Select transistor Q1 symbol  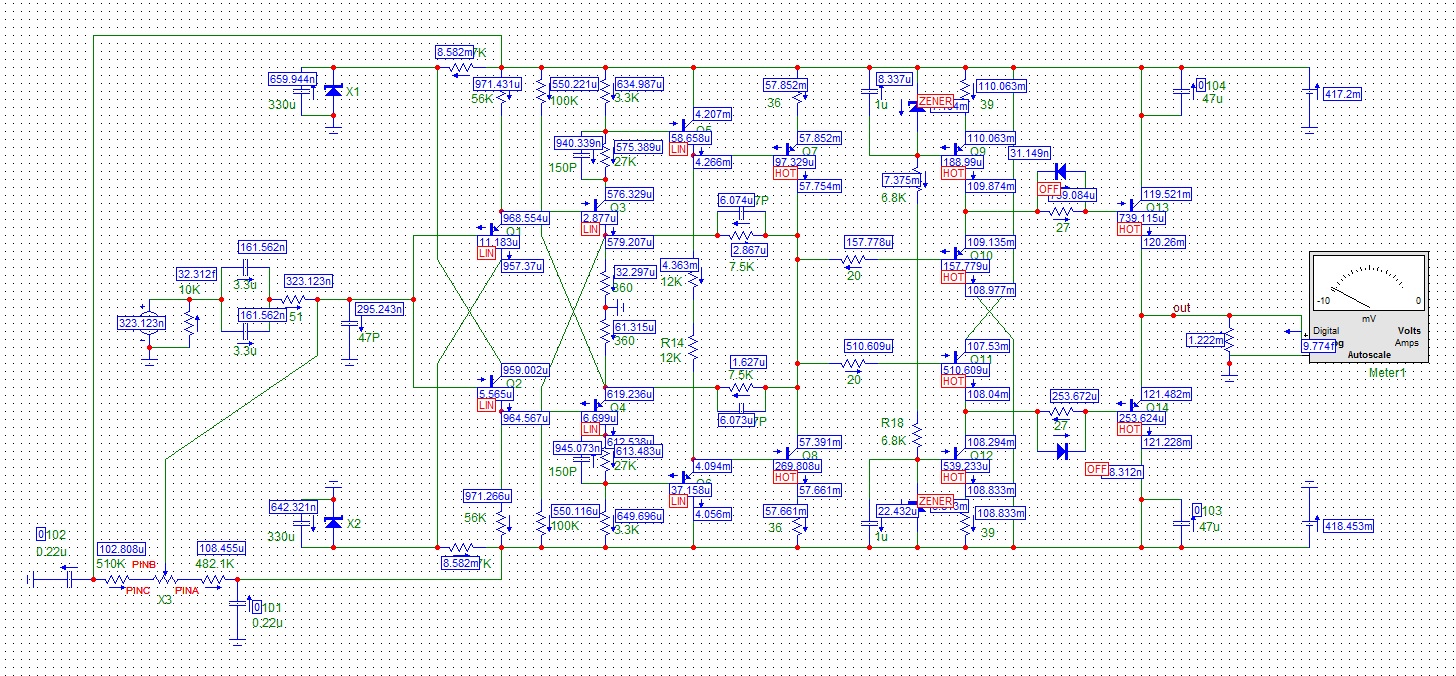tap(497, 229)
